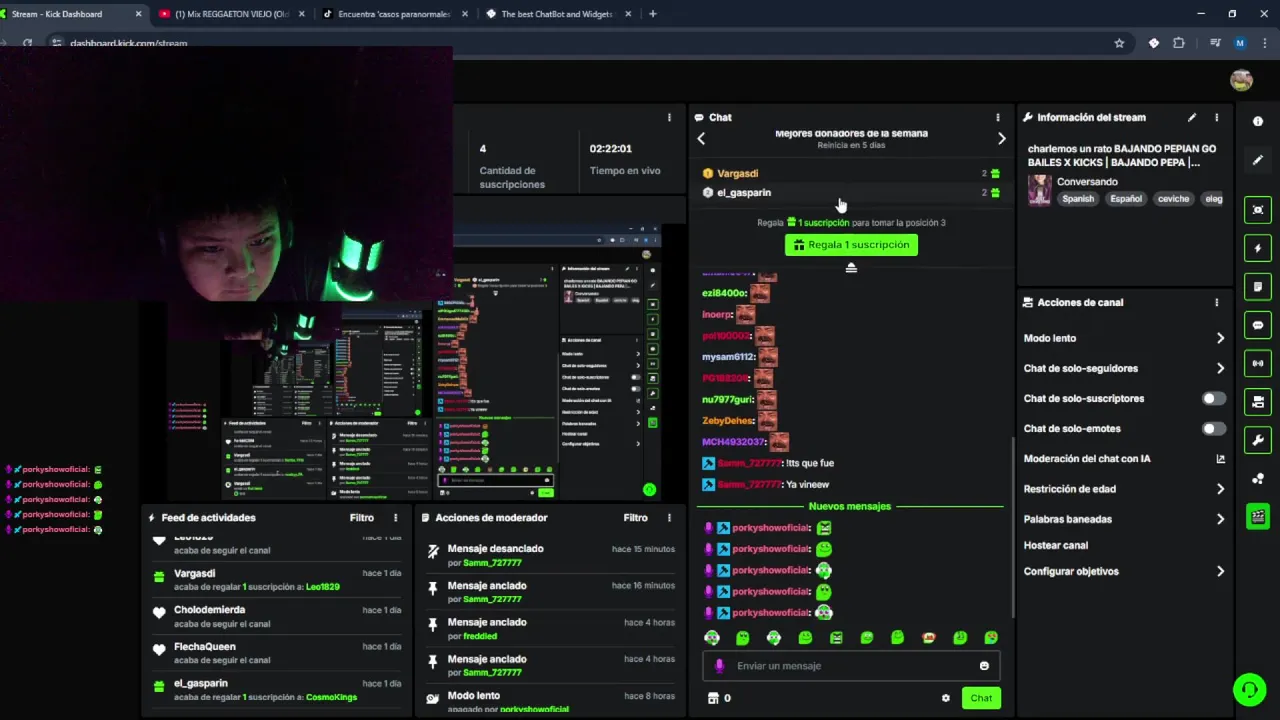Open the note page sidebar icon
The image size is (1280, 720).
click(1258, 287)
